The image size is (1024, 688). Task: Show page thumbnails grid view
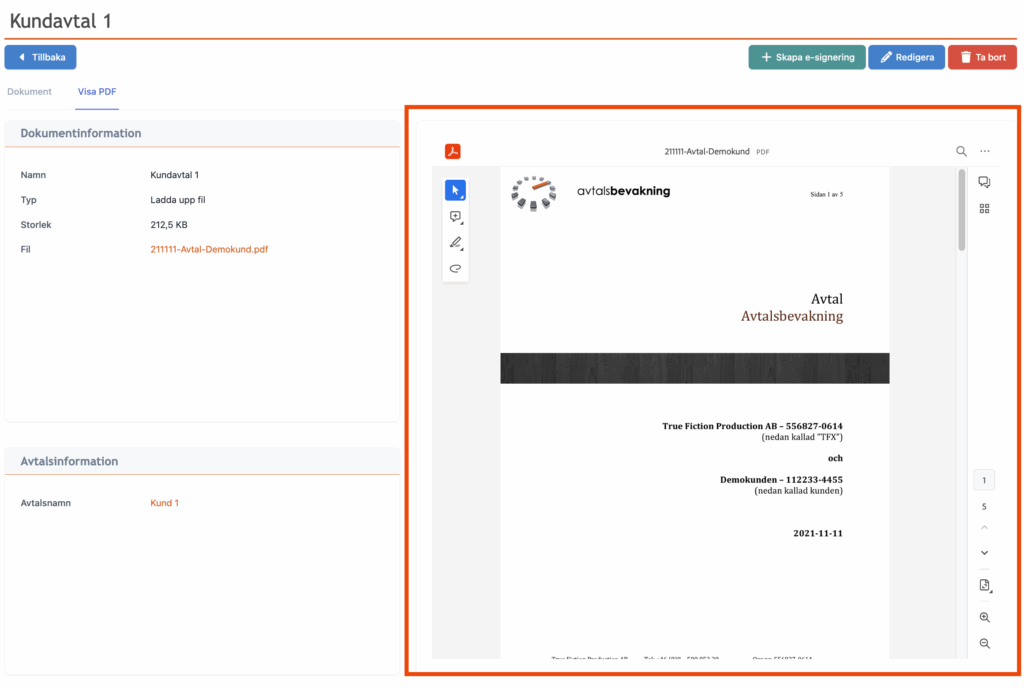point(984,209)
